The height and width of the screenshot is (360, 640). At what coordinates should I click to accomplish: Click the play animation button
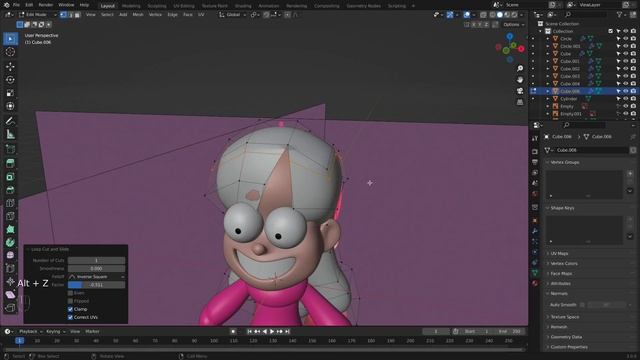tap(272, 331)
